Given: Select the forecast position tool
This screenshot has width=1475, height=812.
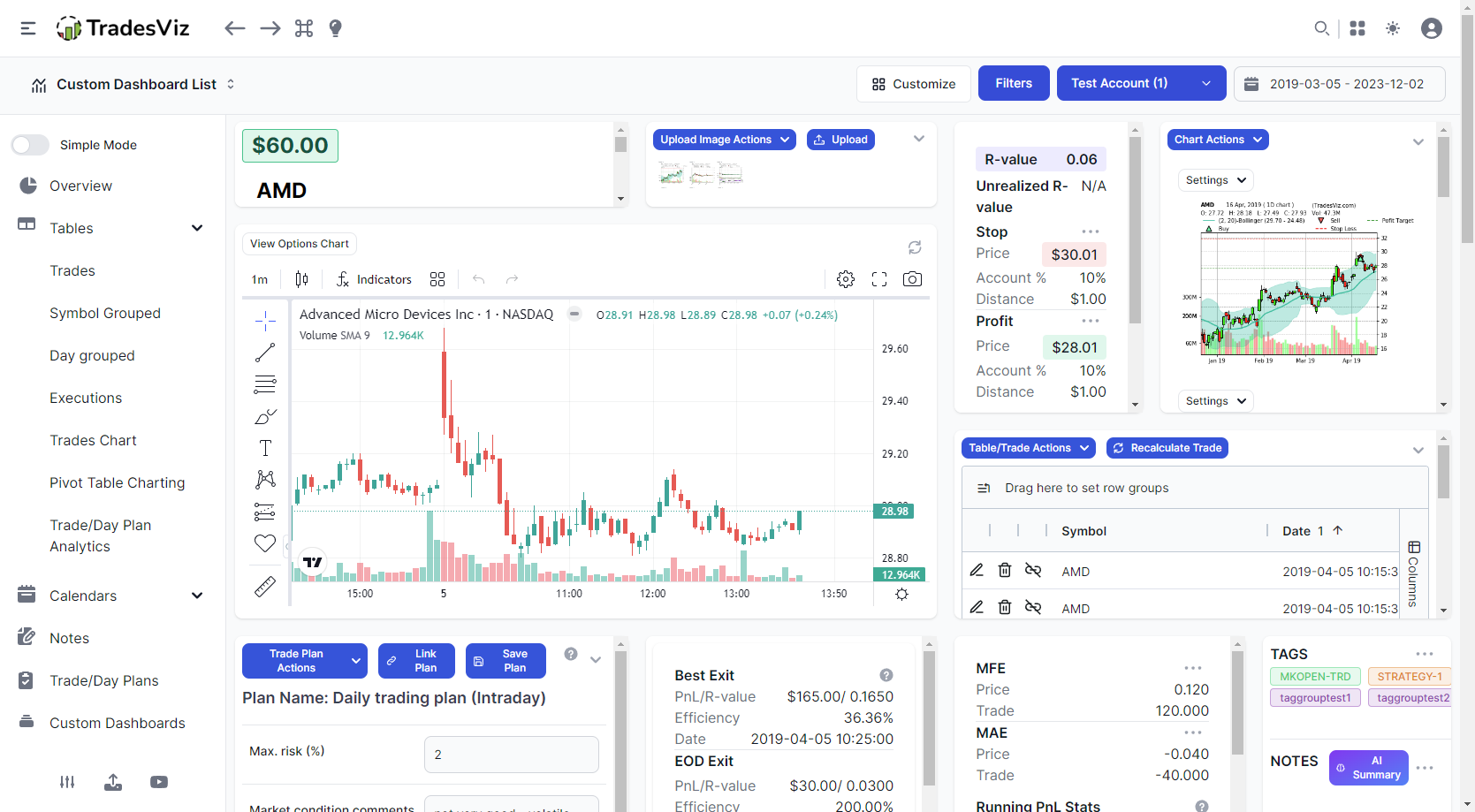Looking at the screenshot, I should click(x=265, y=512).
